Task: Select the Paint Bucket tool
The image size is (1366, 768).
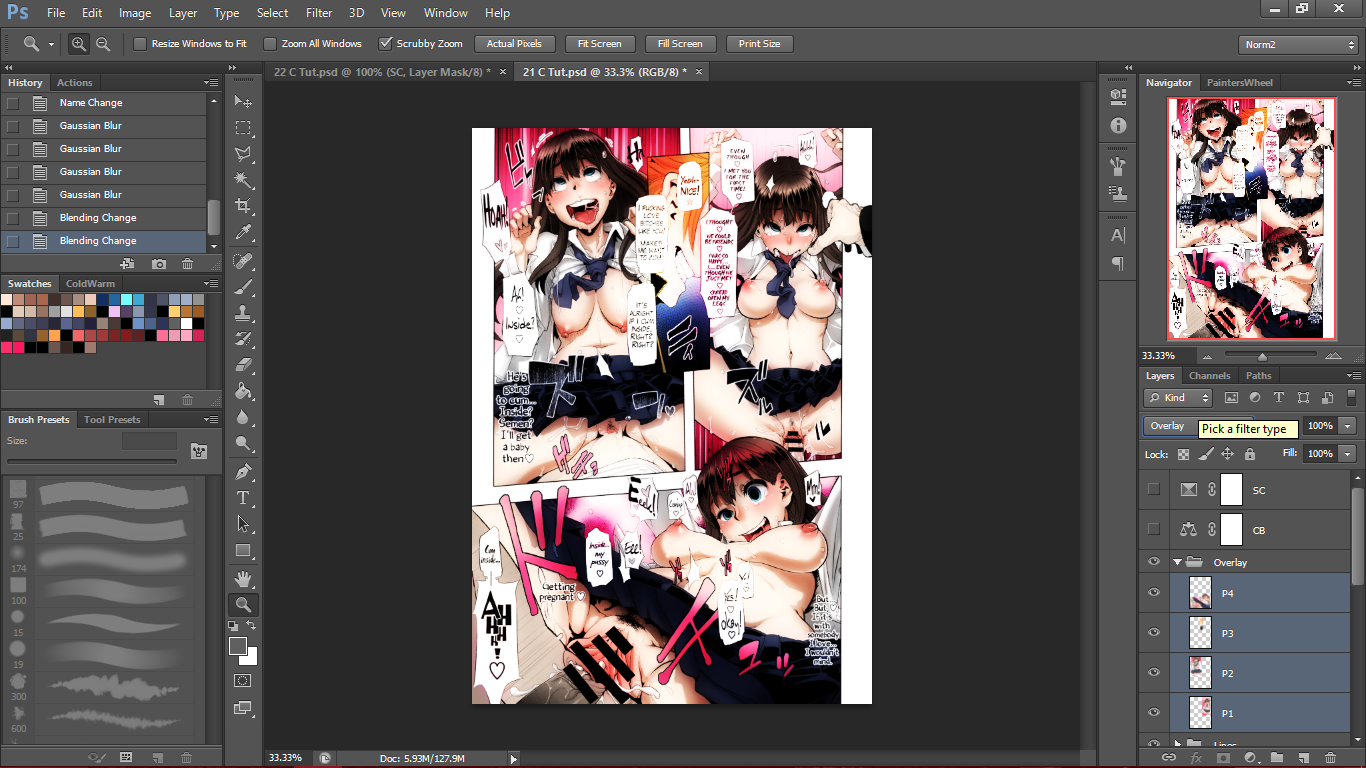Action: tap(243, 391)
